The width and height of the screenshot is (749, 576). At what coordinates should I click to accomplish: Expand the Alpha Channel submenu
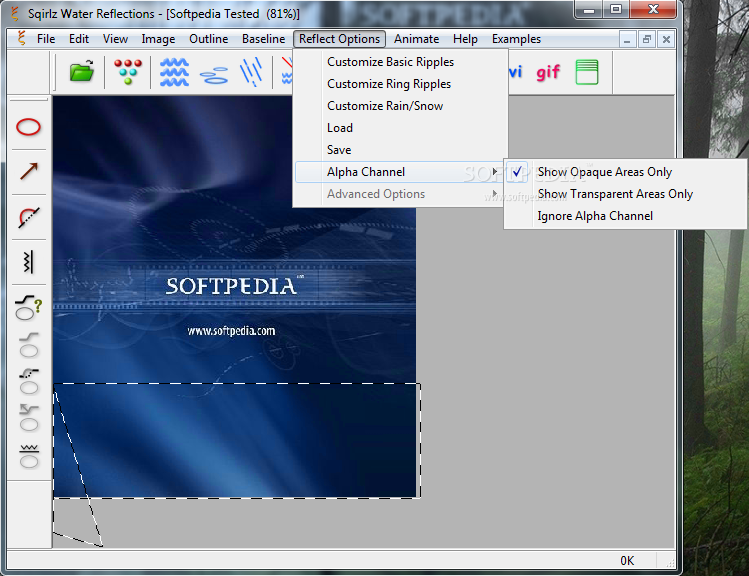[400, 171]
